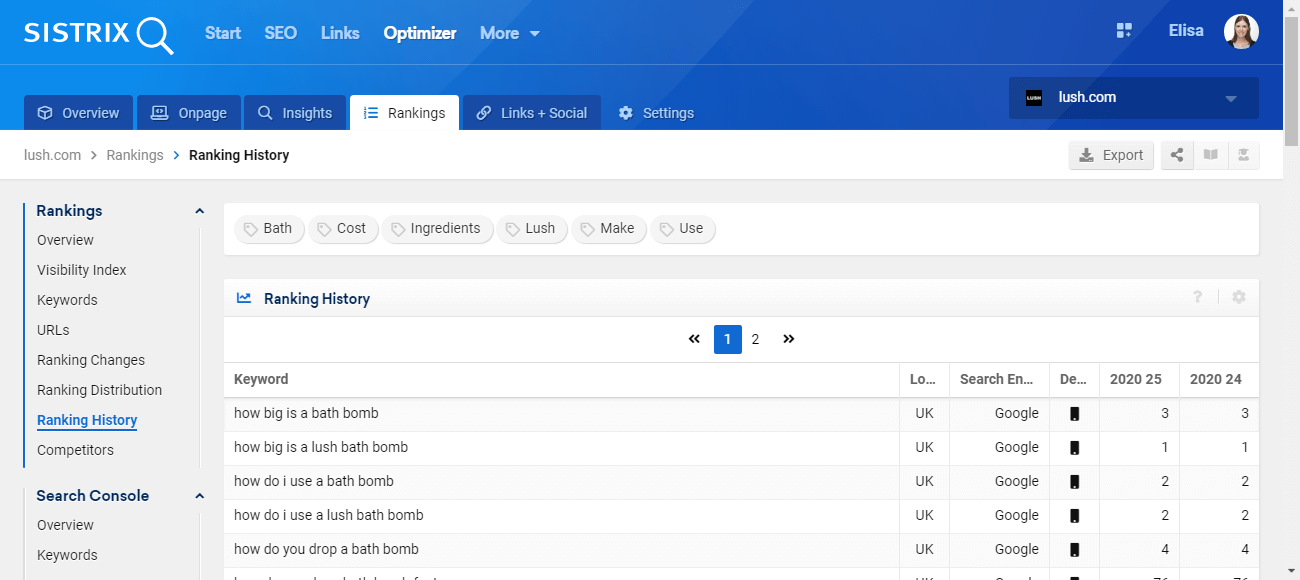Image resolution: width=1300 pixels, height=580 pixels.
Task: Click the Location column header
Action: (x=924, y=379)
